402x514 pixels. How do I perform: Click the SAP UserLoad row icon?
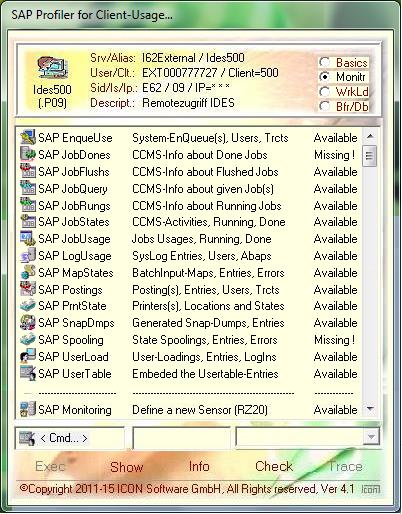click(x=28, y=356)
